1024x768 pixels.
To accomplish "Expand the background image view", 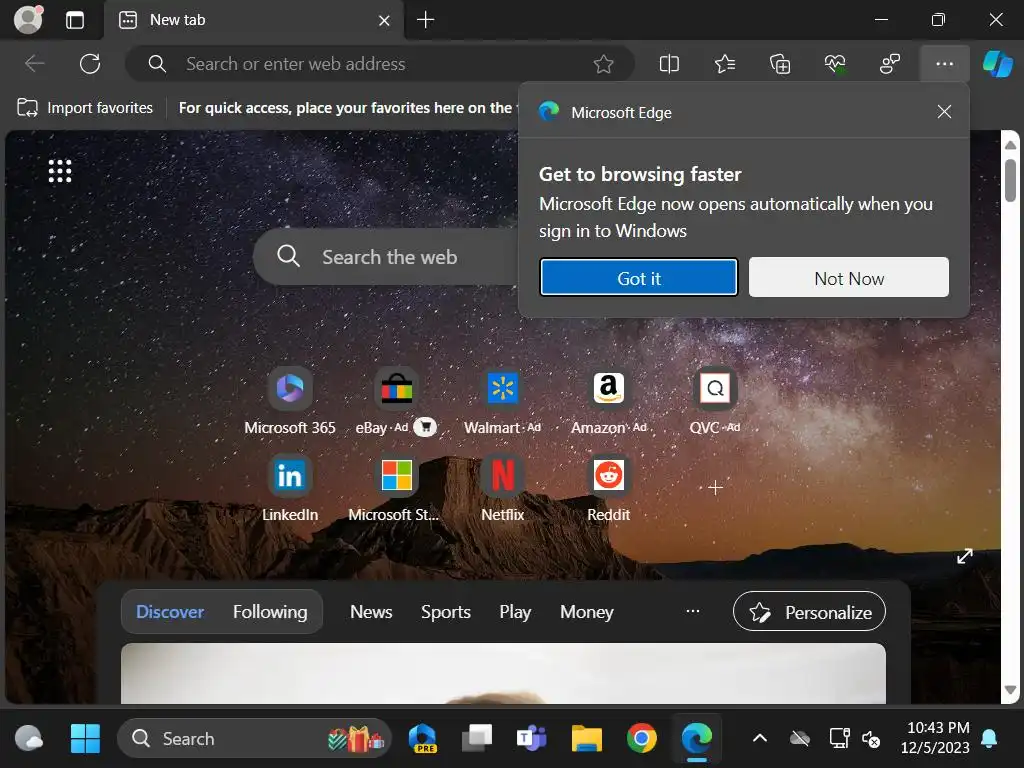I will click(965, 556).
